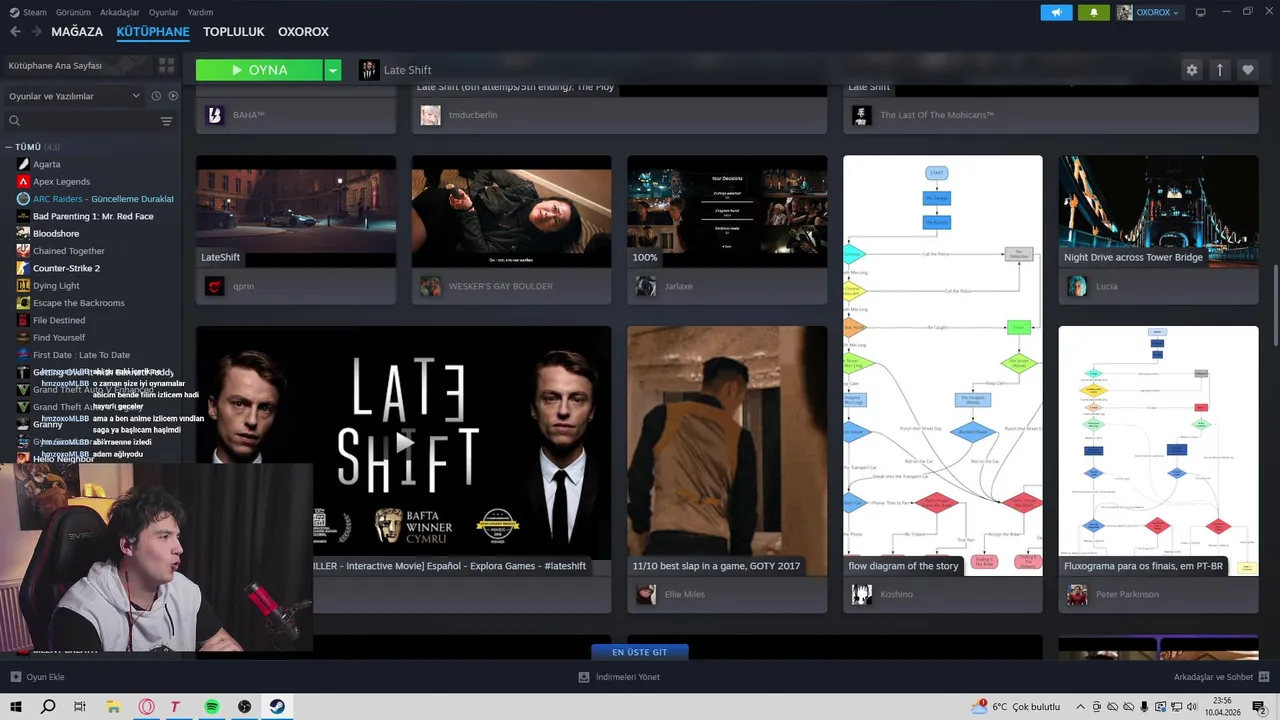The width and height of the screenshot is (1280, 720).
Task: Switch to the MAĞAZA tab
Action: coord(77,32)
